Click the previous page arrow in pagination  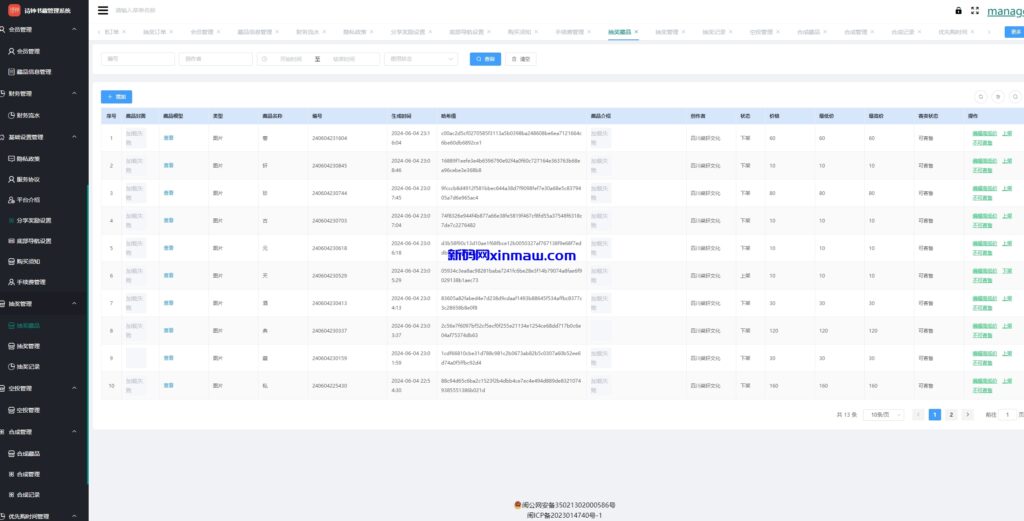pos(918,414)
